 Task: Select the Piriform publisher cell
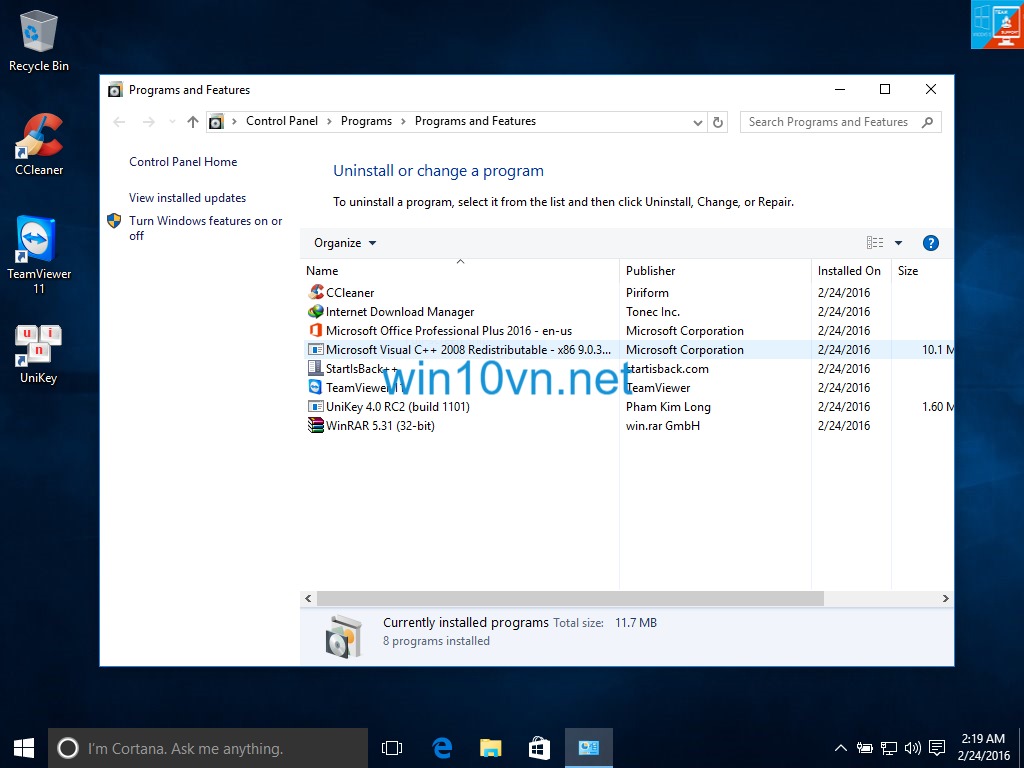point(647,293)
